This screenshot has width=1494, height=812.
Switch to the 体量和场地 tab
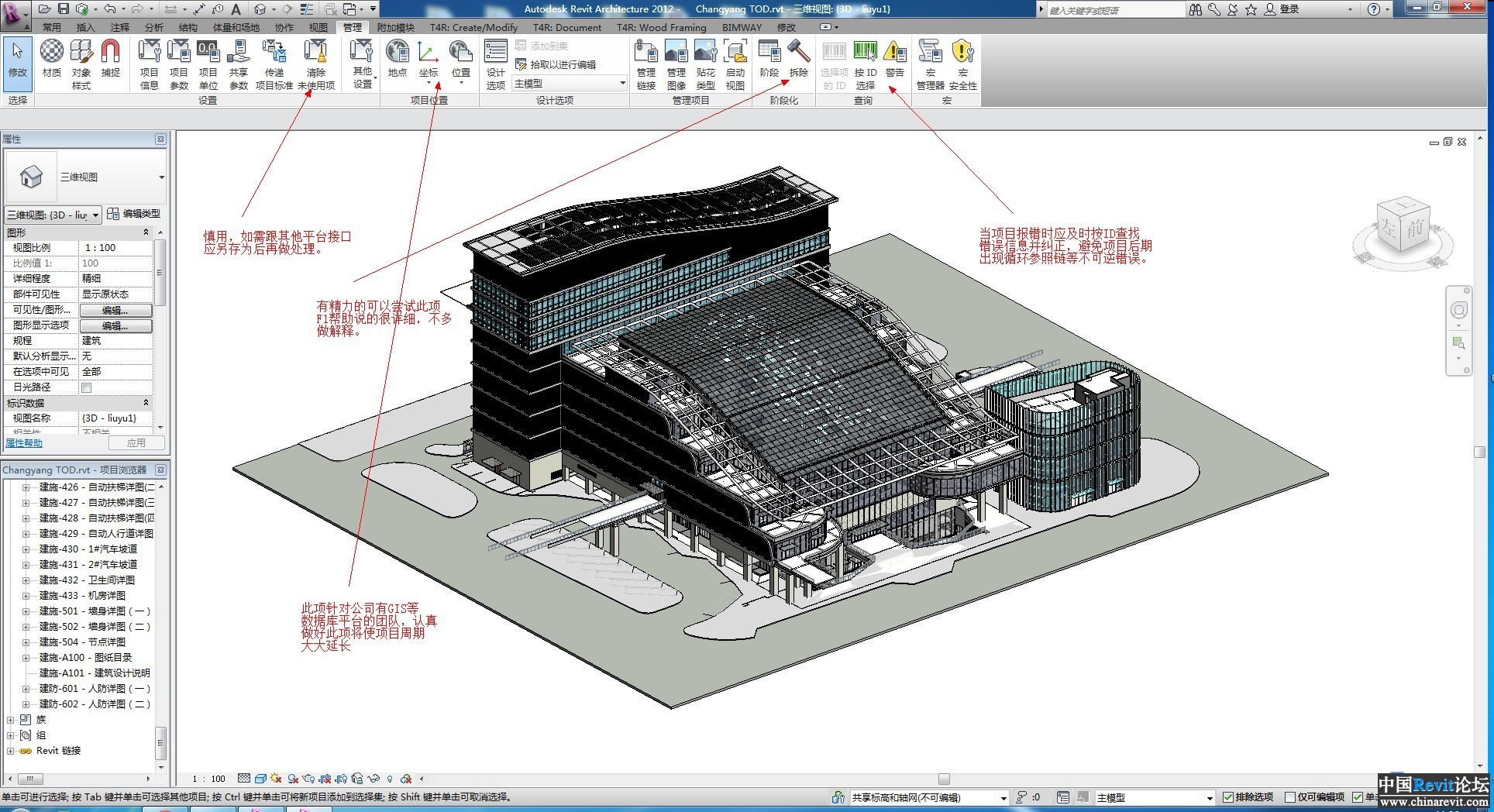pyautogui.click(x=236, y=28)
